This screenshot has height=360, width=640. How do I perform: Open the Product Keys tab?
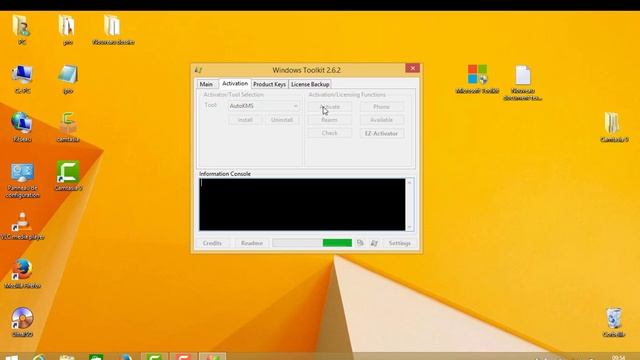[269, 84]
